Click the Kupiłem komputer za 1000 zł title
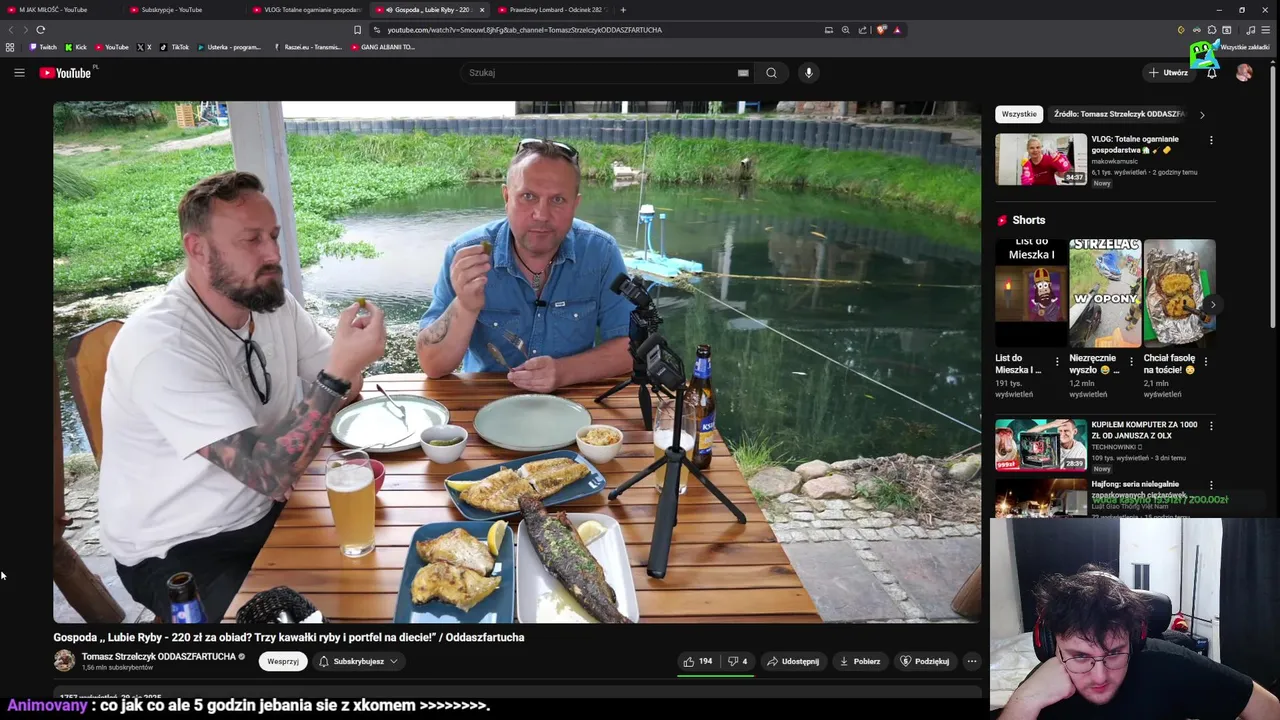 (1144, 430)
